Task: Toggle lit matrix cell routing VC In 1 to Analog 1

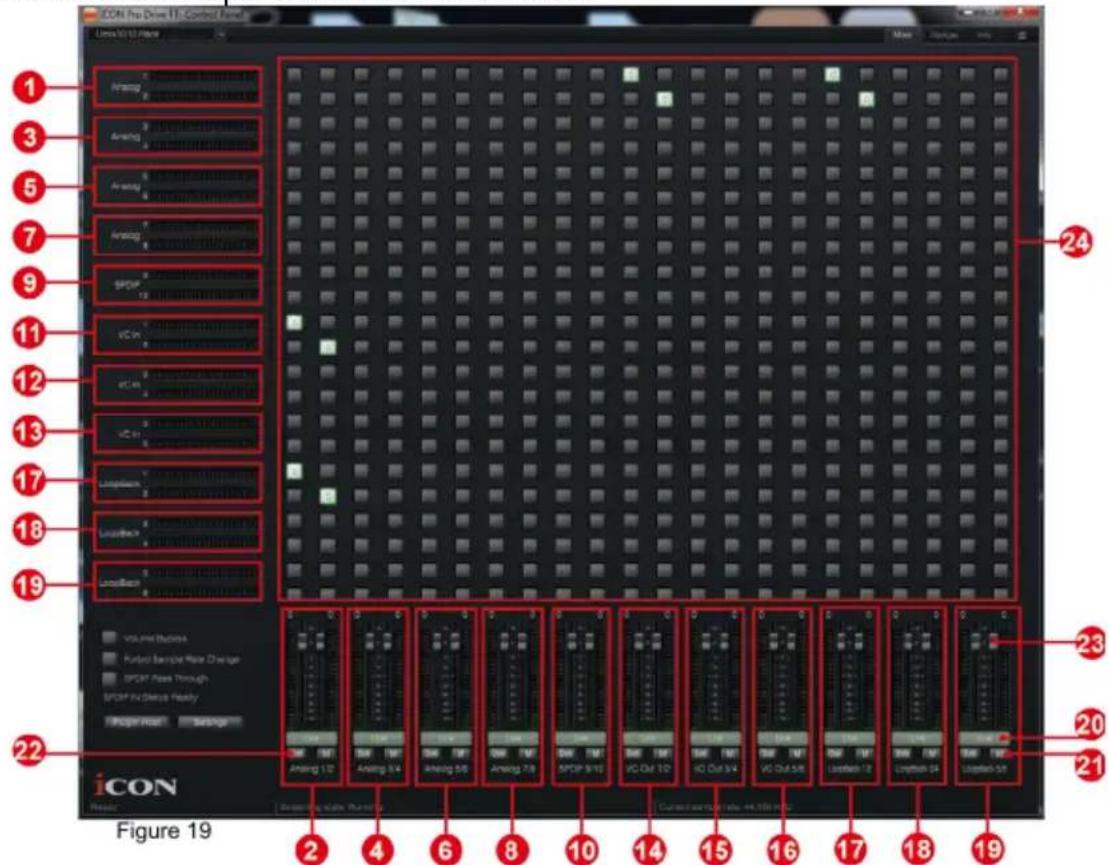Action: click(294, 323)
